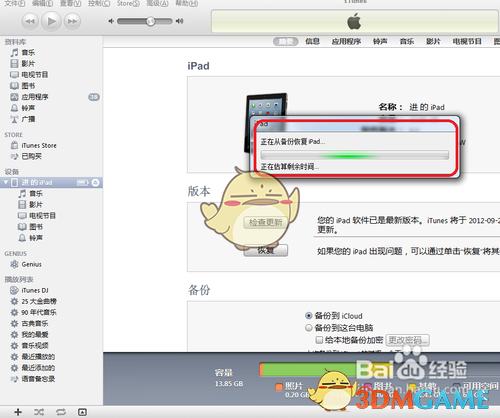Open the 90 年代音乐 playlist
This screenshot has height=418, width=500.
pos(39,312)
